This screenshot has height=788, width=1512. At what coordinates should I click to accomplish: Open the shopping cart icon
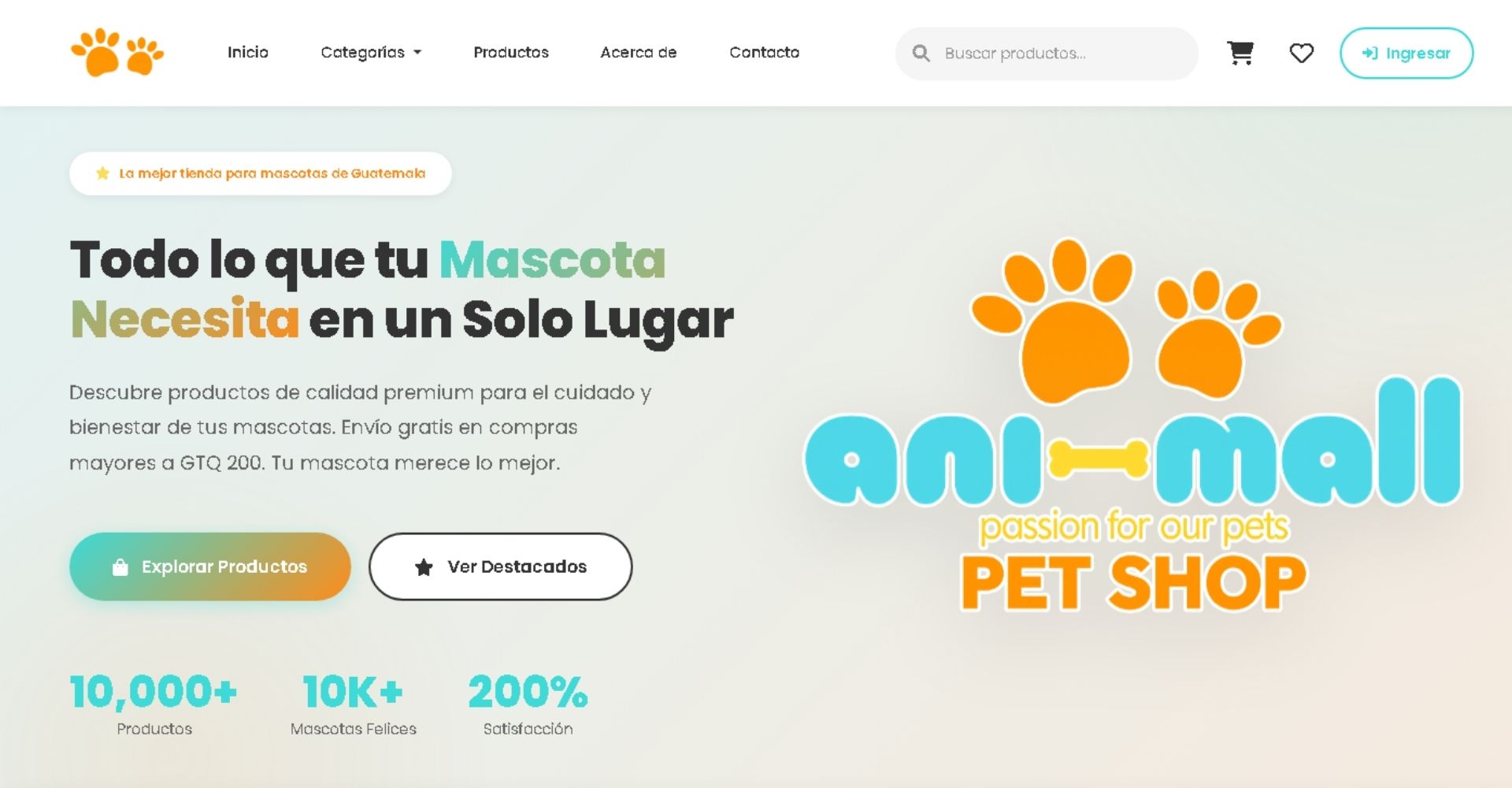tap(1240, 53)
